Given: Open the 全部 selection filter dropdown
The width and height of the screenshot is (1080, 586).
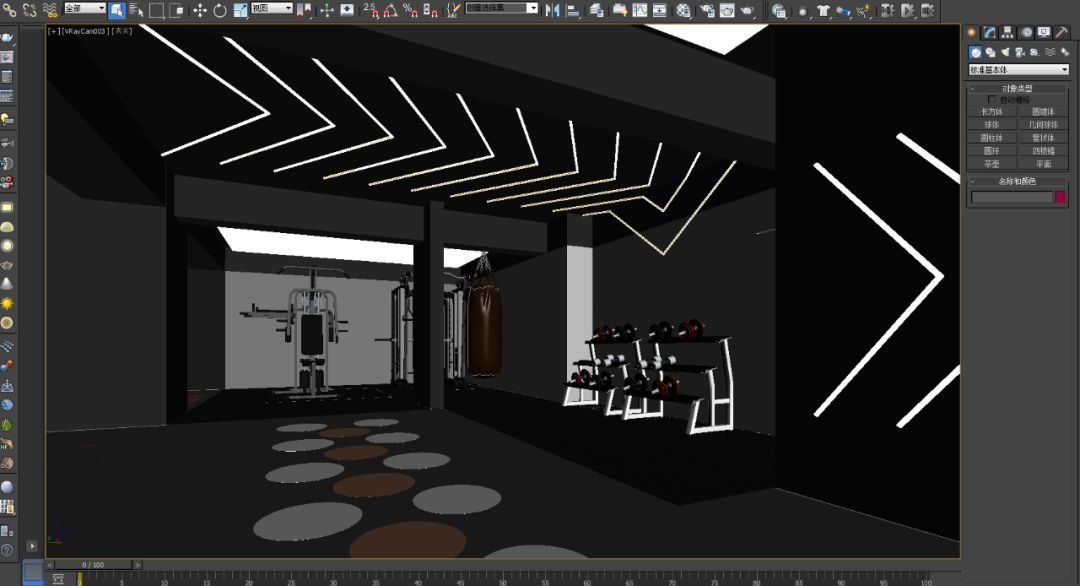Looking at the screenshot, I should pos(85,9).
